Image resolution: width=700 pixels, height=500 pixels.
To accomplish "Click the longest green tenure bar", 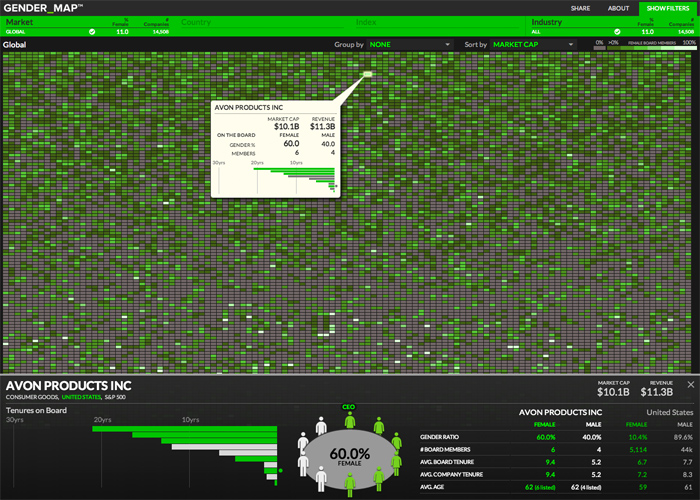I will point(184,429).
